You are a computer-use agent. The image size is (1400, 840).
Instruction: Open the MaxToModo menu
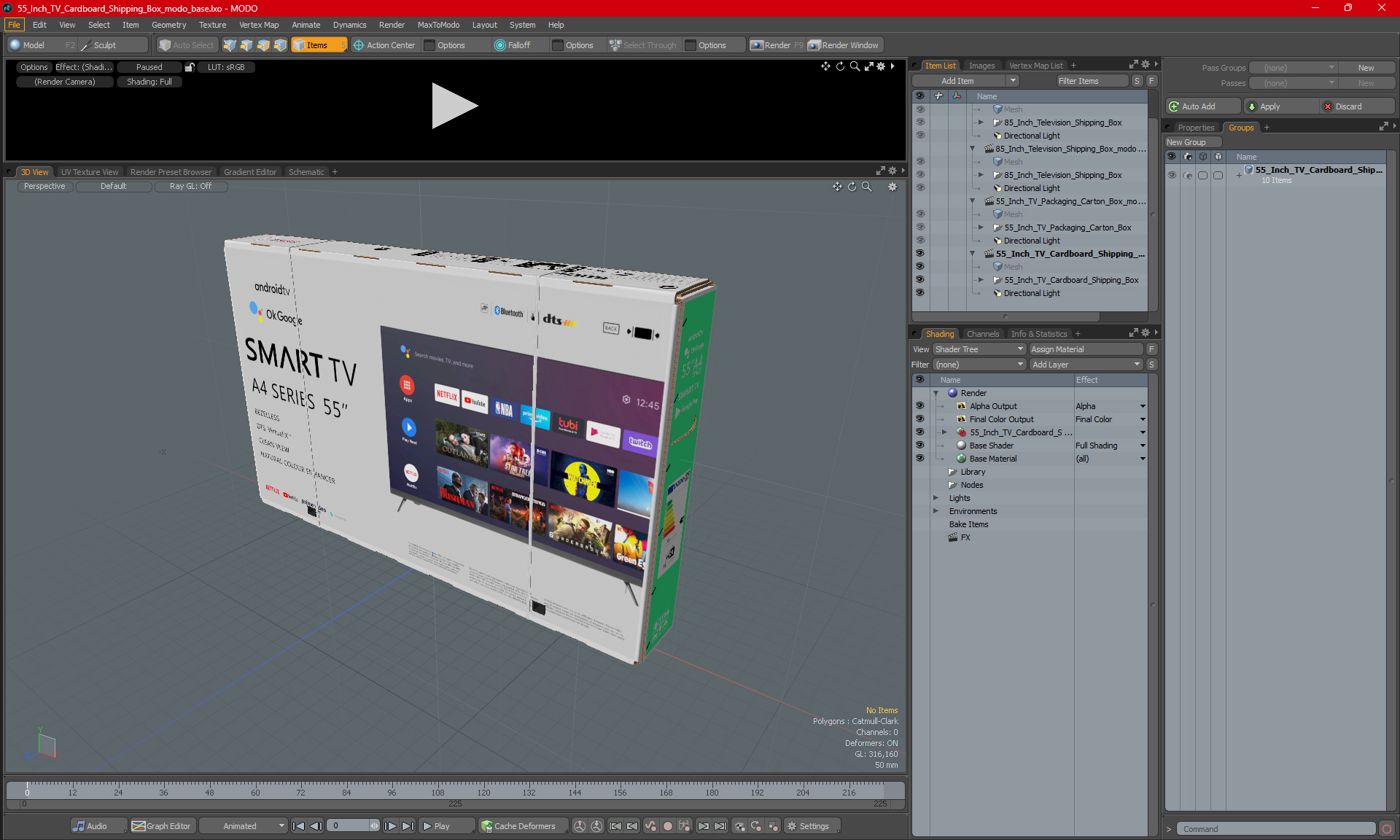[438, 25]
